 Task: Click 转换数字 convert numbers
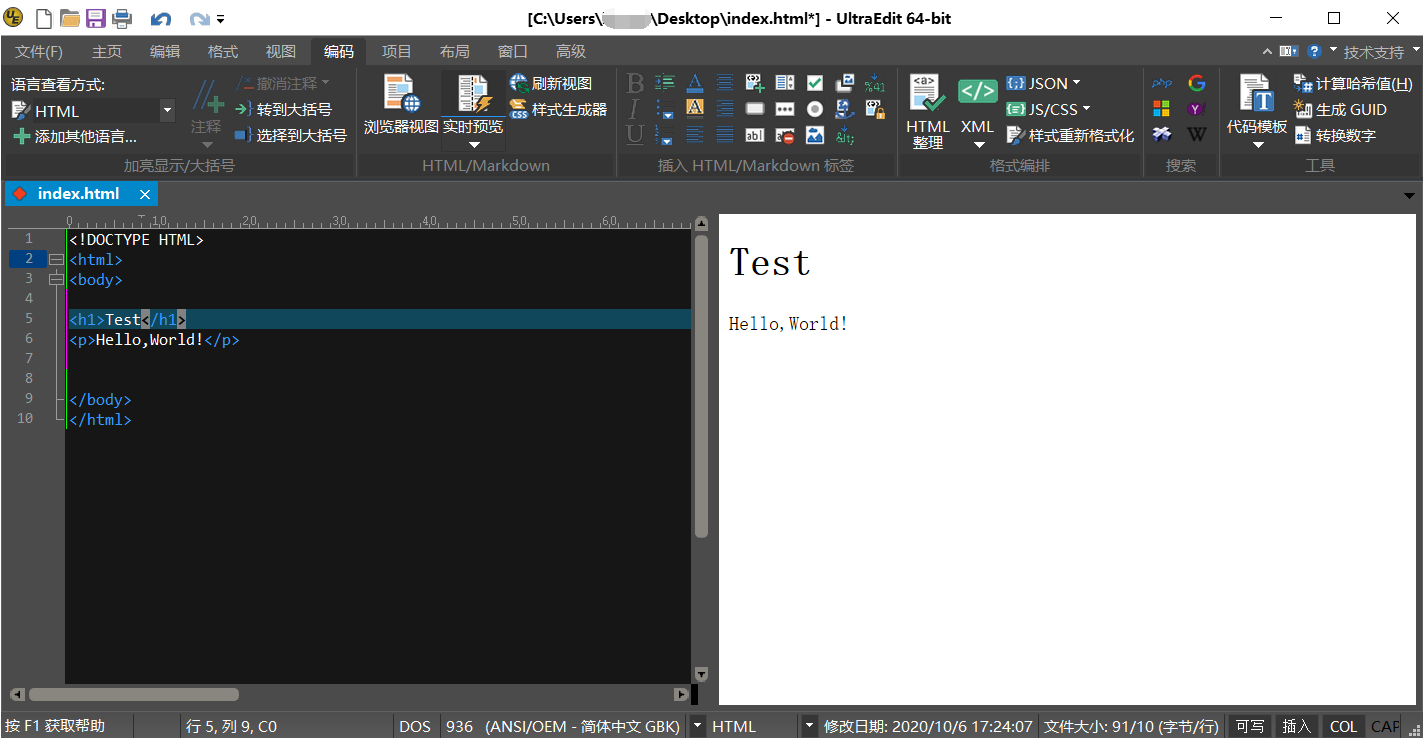1335,135
